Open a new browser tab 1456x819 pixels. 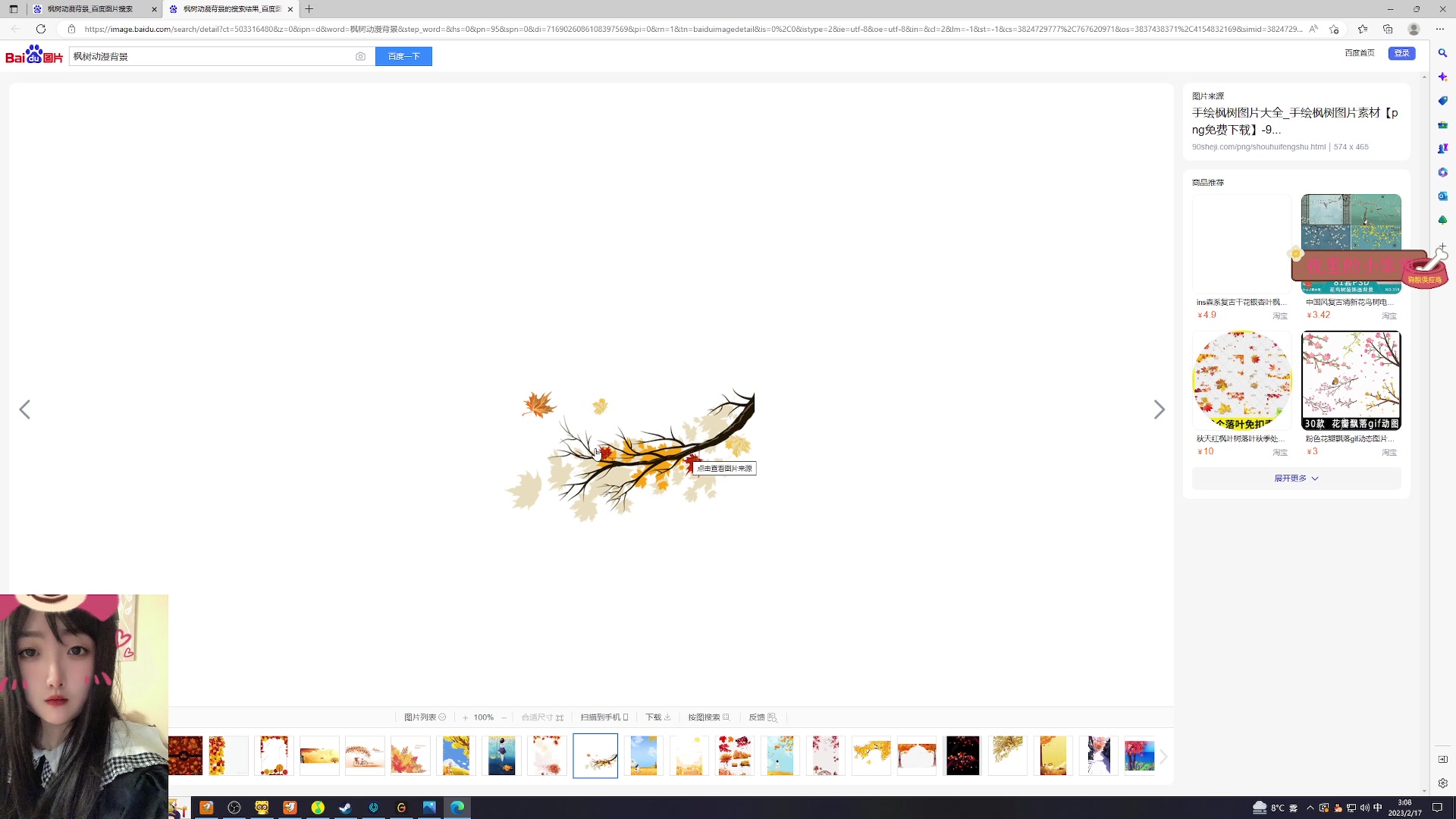click(309, 9)
